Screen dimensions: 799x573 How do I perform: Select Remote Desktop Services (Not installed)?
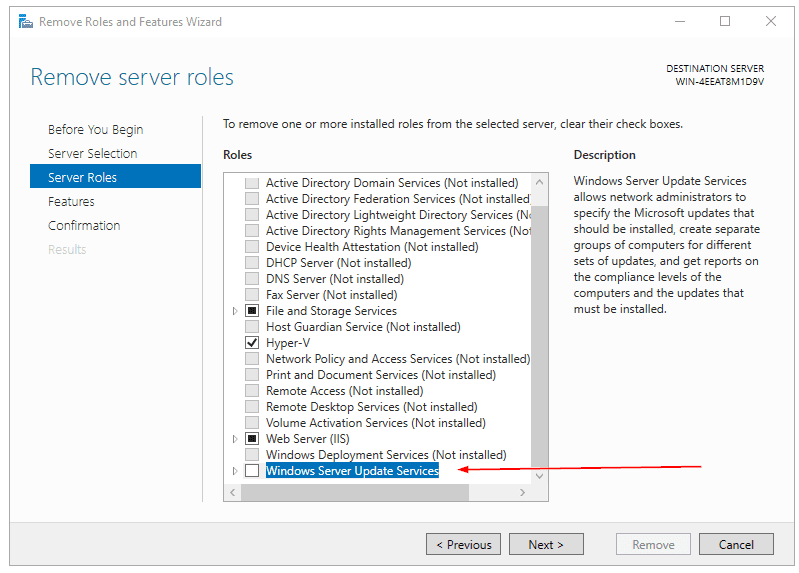tap(371, 407)
